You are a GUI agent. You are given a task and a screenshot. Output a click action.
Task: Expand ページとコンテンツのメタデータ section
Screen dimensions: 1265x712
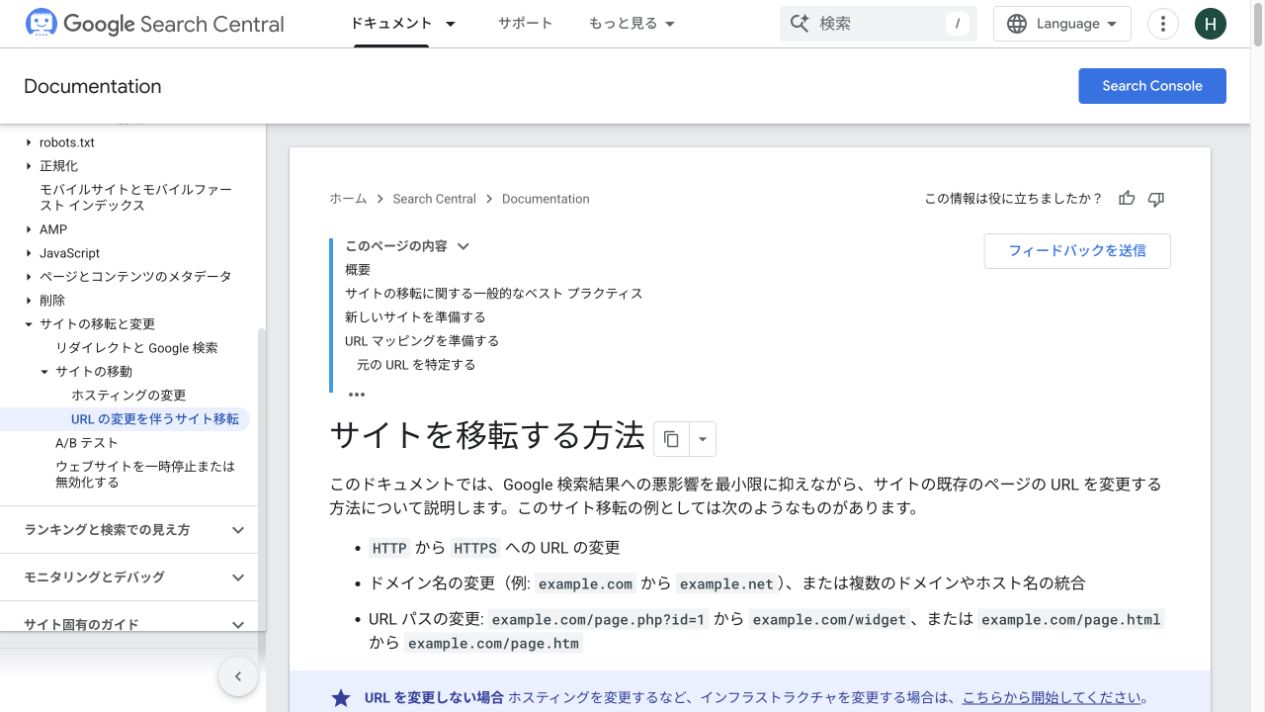pos(29,277)
